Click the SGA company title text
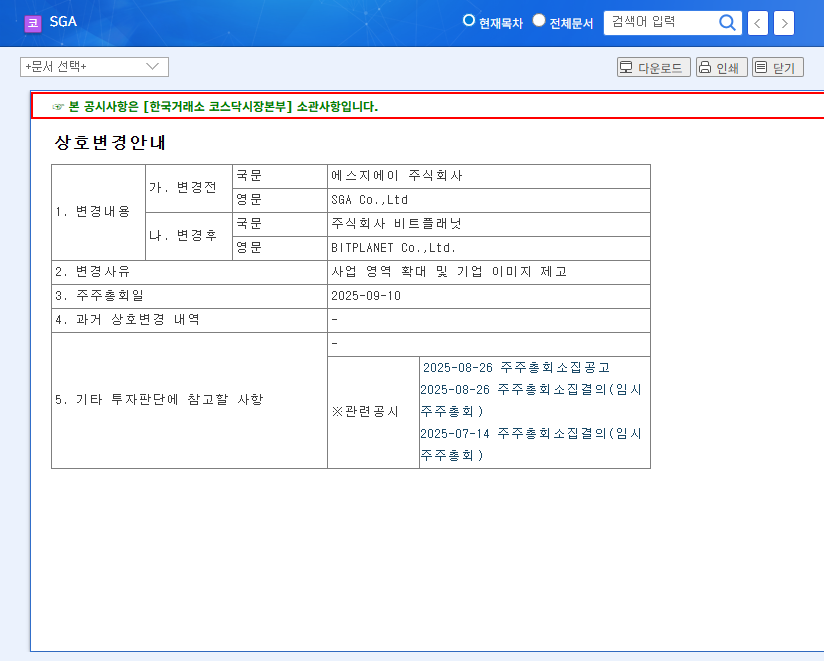The image size is (824, 661). 63,22
